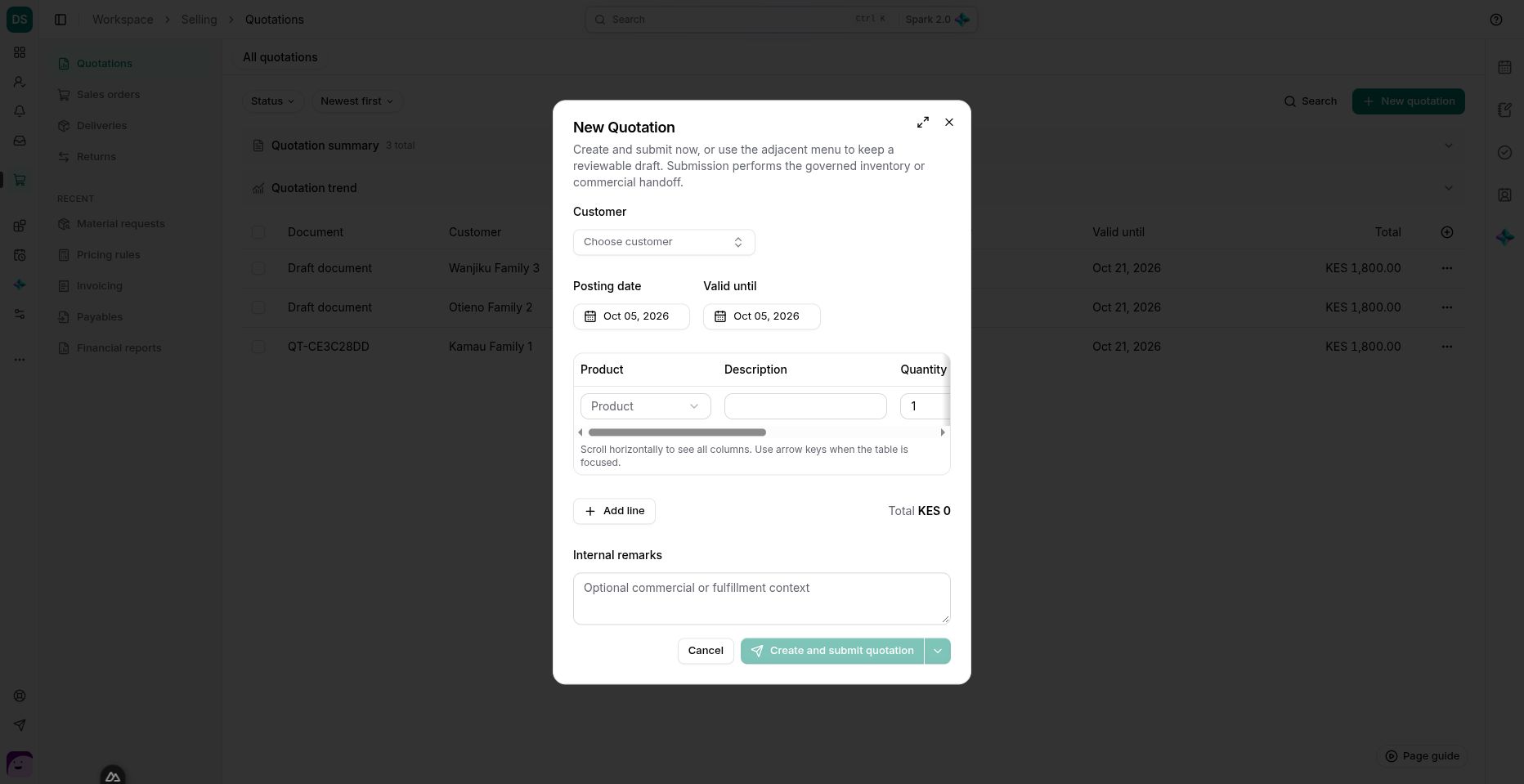Open the Product dropdown in the line table
Screen dimensions: 1524x784
[646, 406]
